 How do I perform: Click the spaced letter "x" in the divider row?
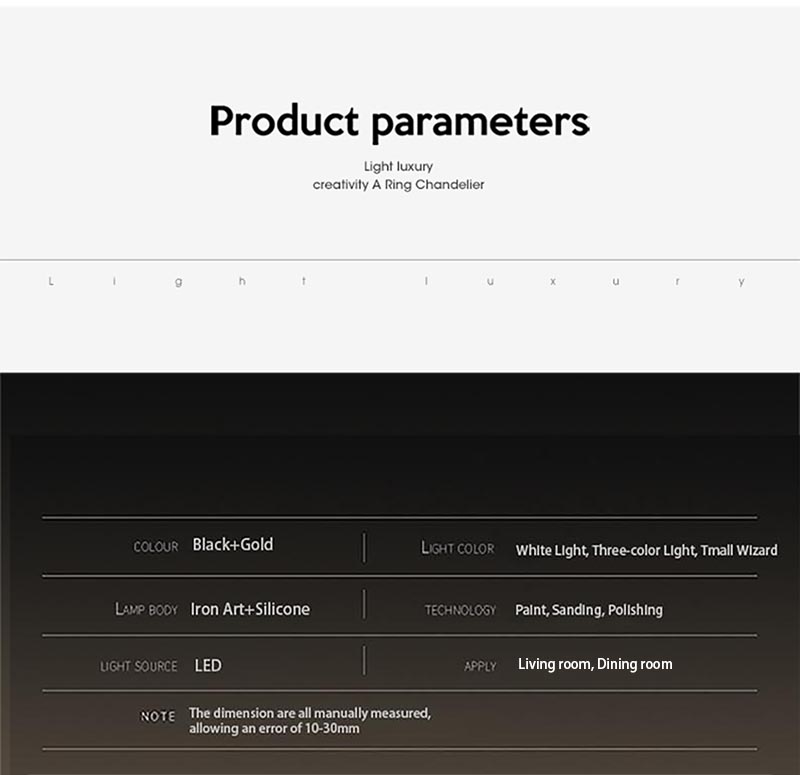pos(552,282)
